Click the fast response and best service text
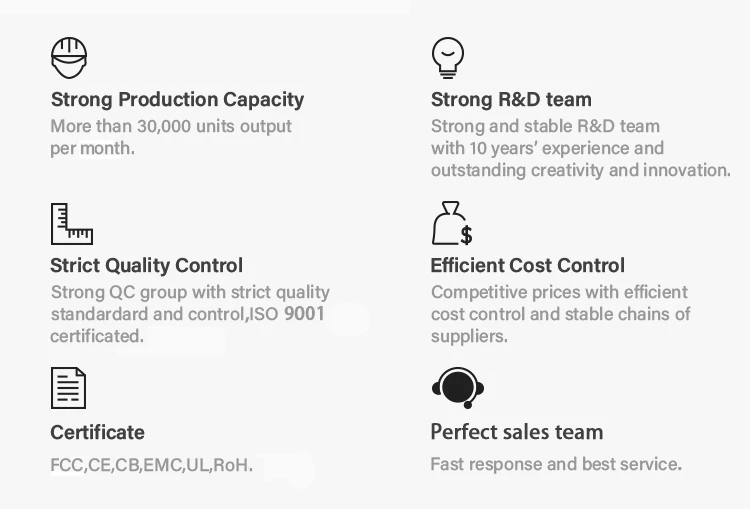This screenshot has height=510, width=750. coord(556,464)
